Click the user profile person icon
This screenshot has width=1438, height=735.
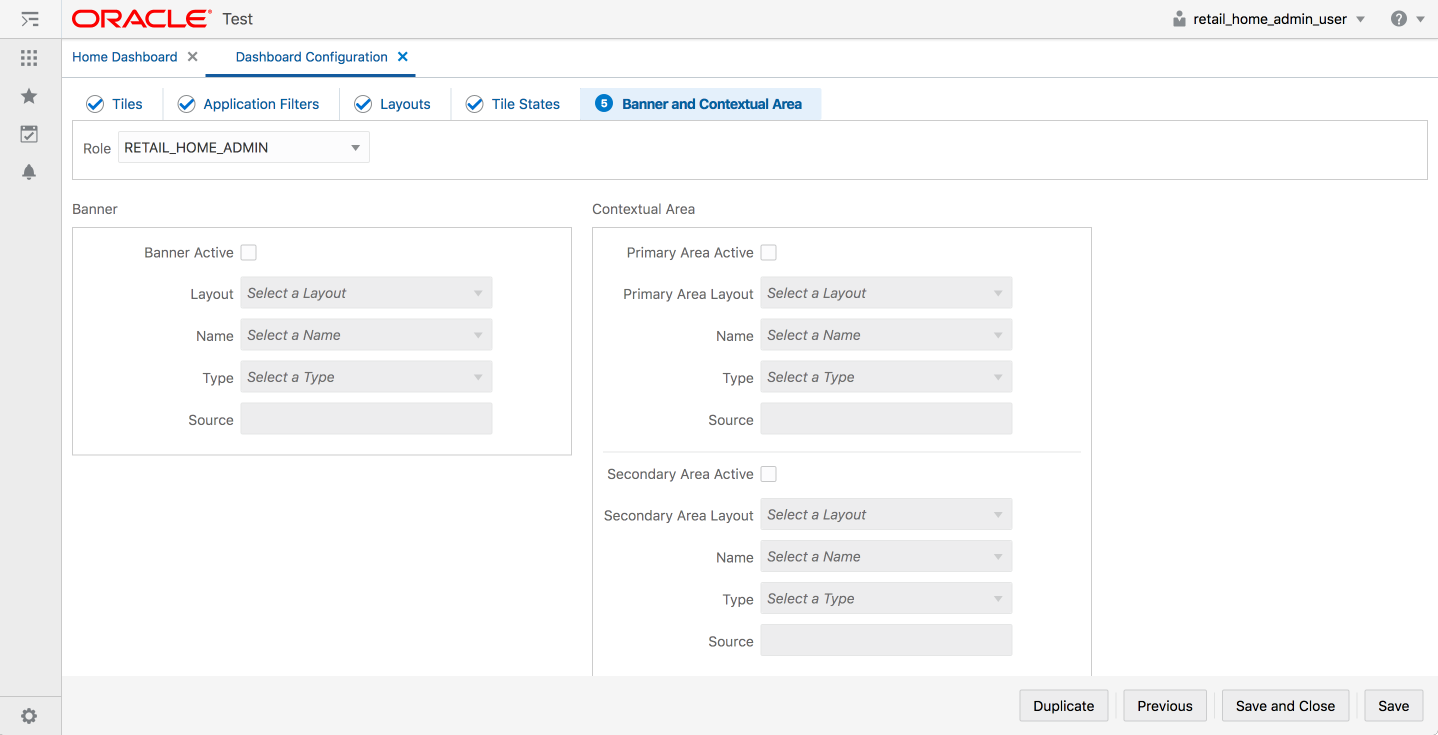(1179, 19)
